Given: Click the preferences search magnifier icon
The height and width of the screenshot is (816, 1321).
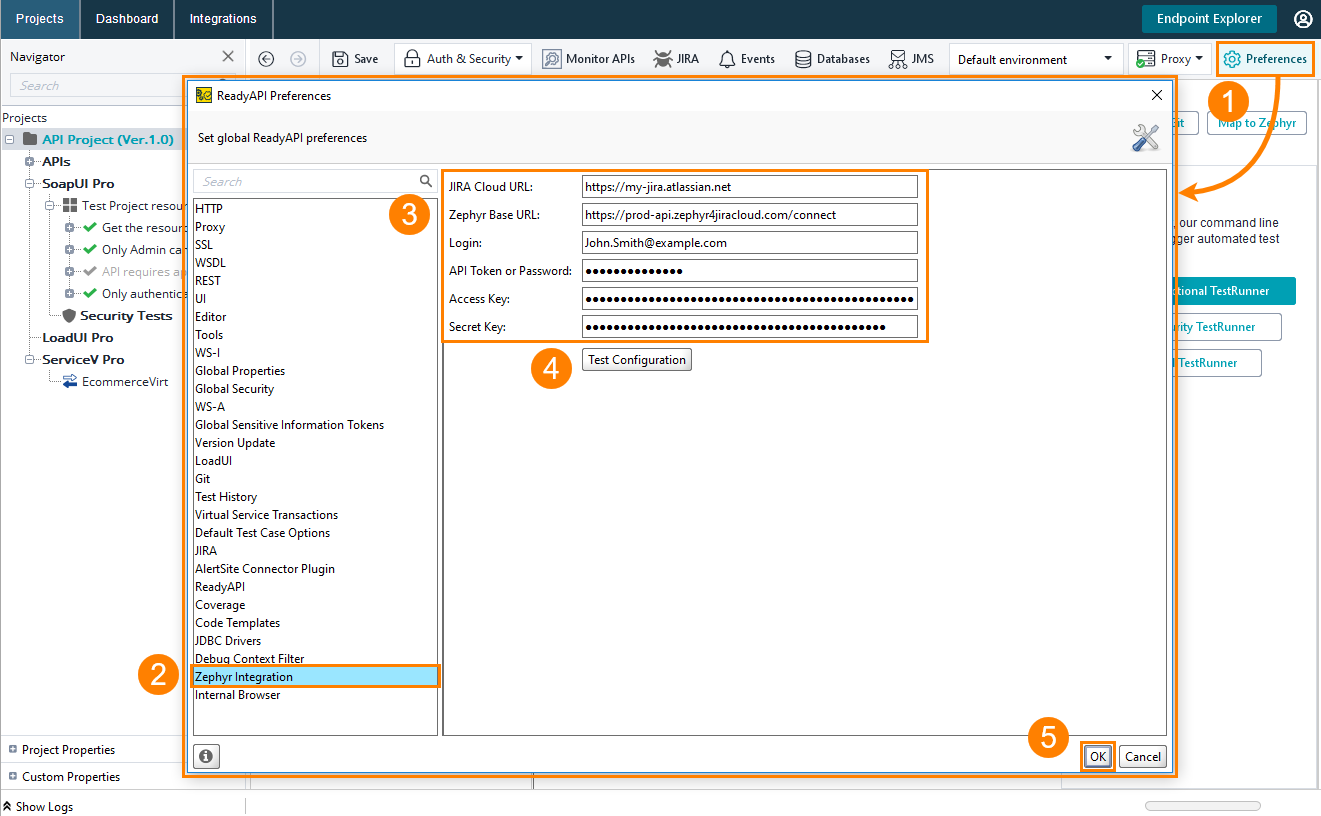Looking at the screenshot, I should pyautogui.click(x=426, y=181).
